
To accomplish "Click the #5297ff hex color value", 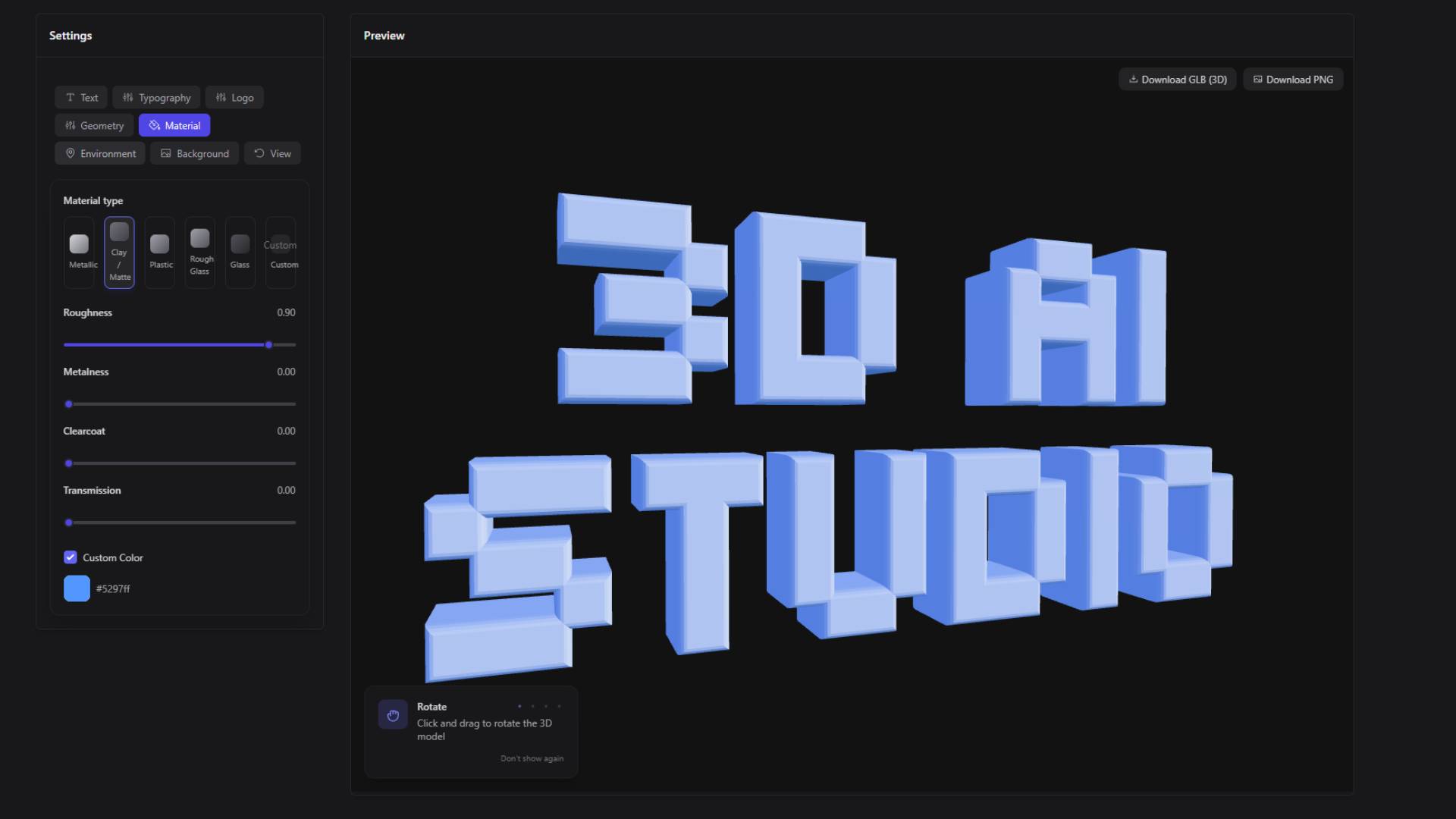I will [113, 589].
